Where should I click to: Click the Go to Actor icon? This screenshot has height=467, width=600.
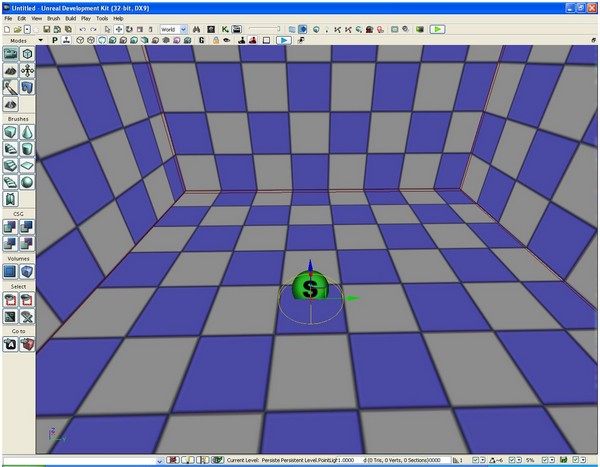click(10, 345)
